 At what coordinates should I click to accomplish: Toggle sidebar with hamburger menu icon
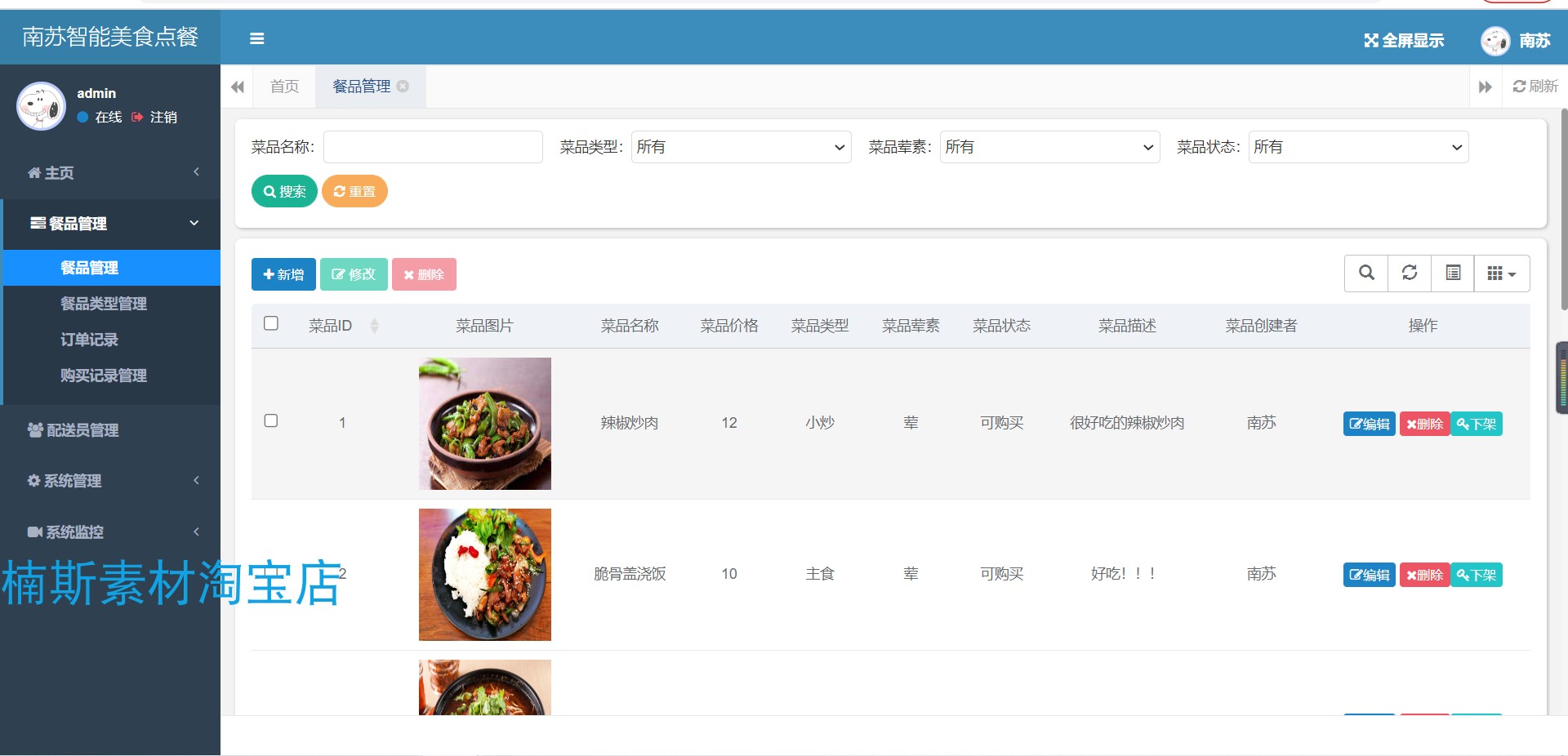pos(256,38)
